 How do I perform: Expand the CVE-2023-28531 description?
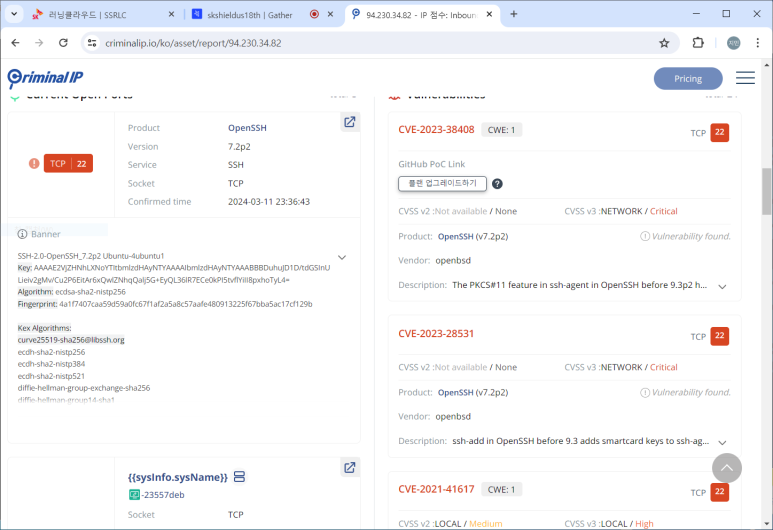click(x=722, y=442)
